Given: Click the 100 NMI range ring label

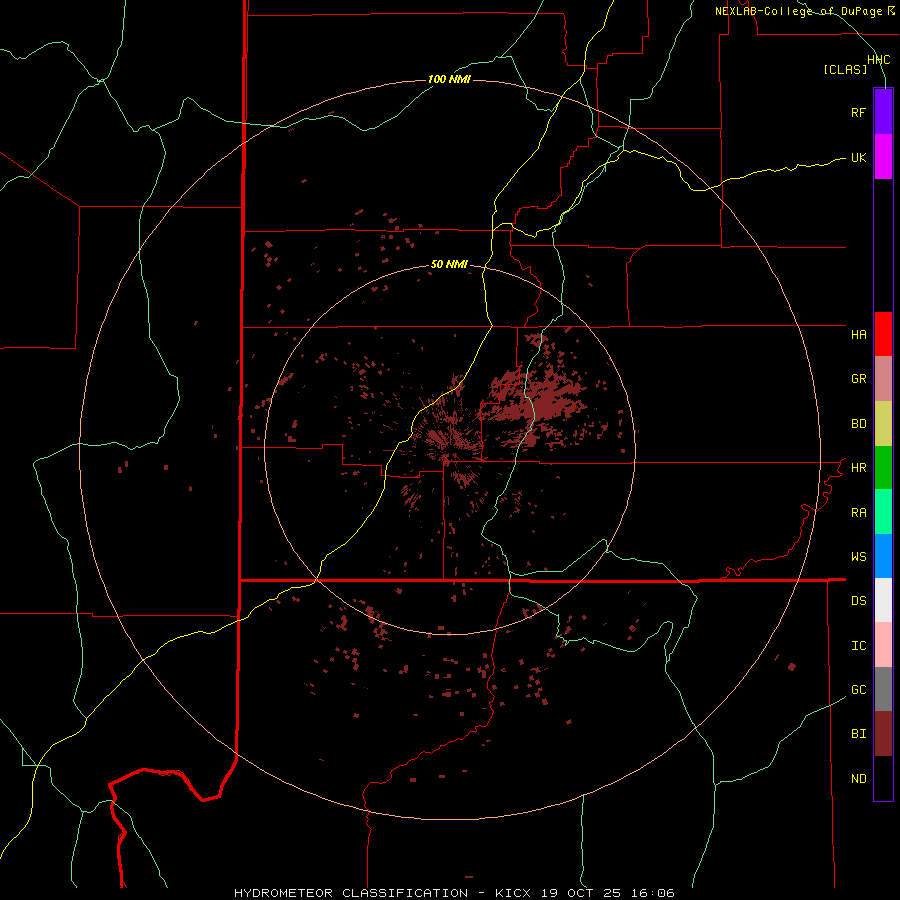Looking at the screenshot, I should click(x=449, y=79).
